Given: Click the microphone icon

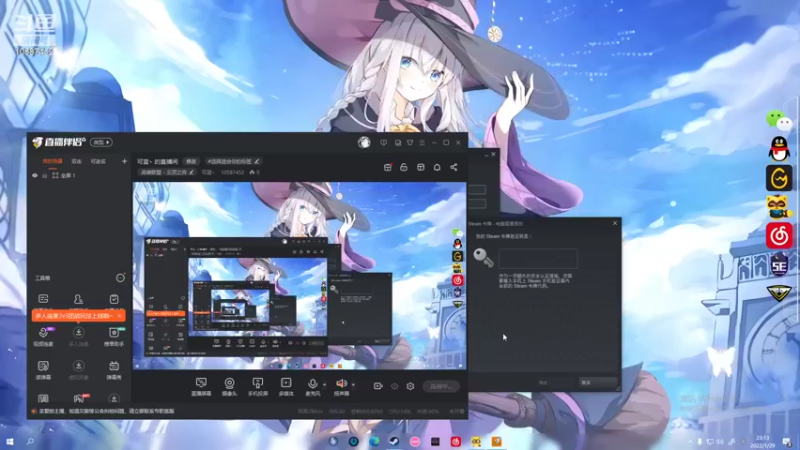Looking at the screenshot, I should [312, 383].
